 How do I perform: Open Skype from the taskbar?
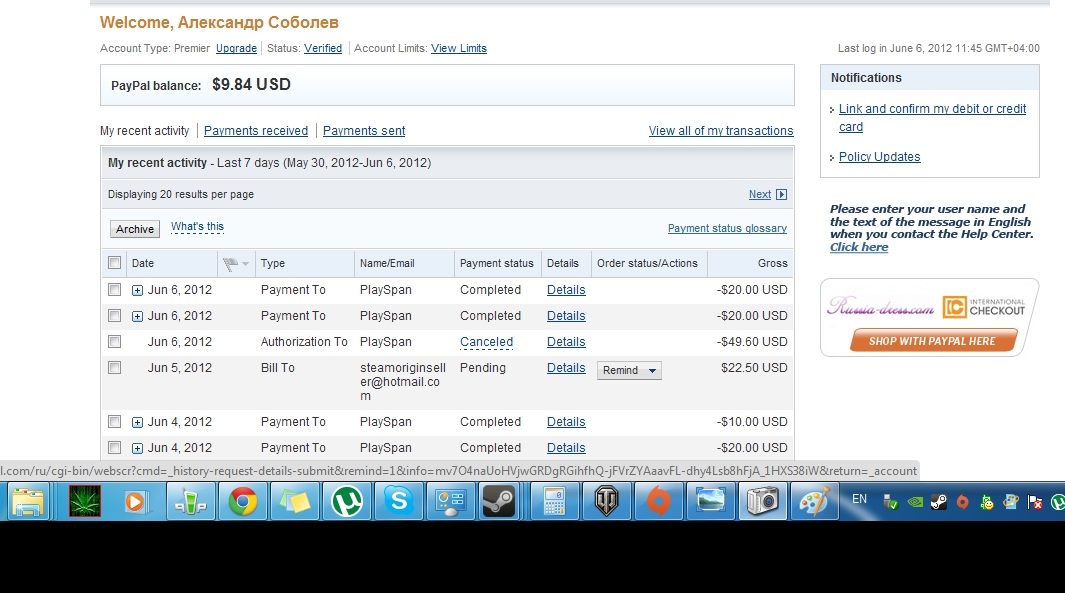click(399, 502)
